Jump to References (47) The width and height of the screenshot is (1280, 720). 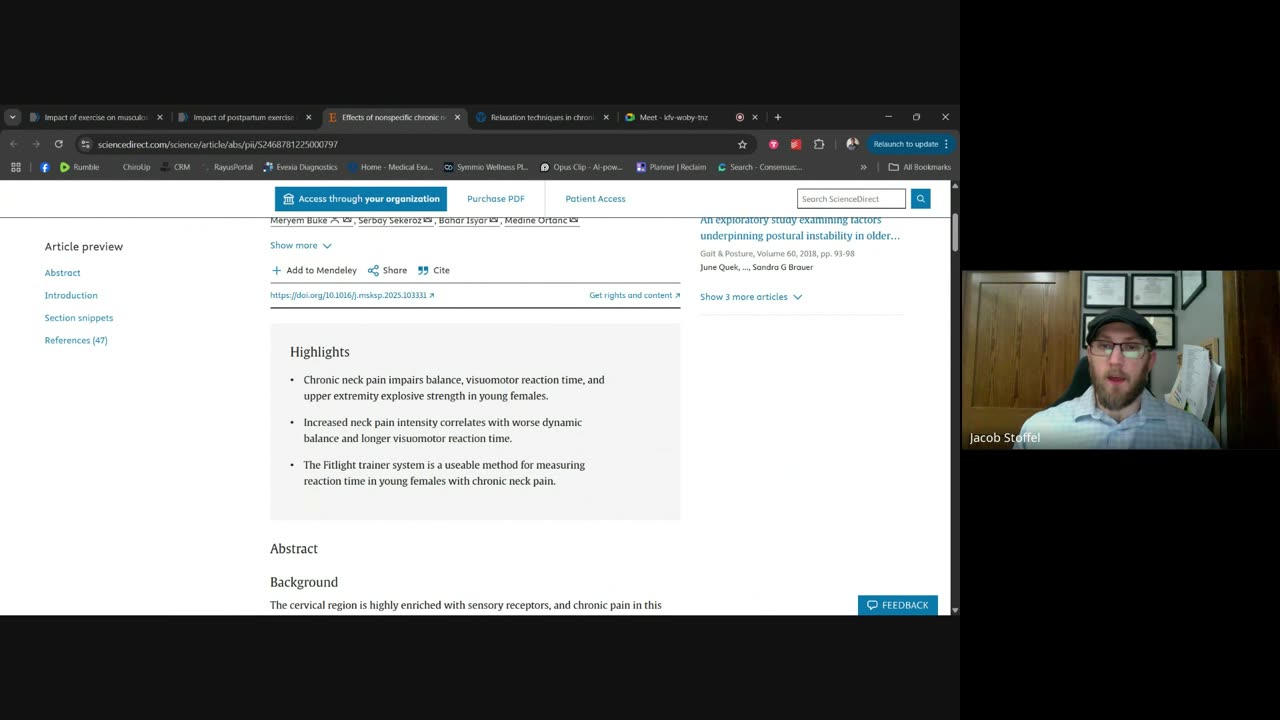(76, 341)
